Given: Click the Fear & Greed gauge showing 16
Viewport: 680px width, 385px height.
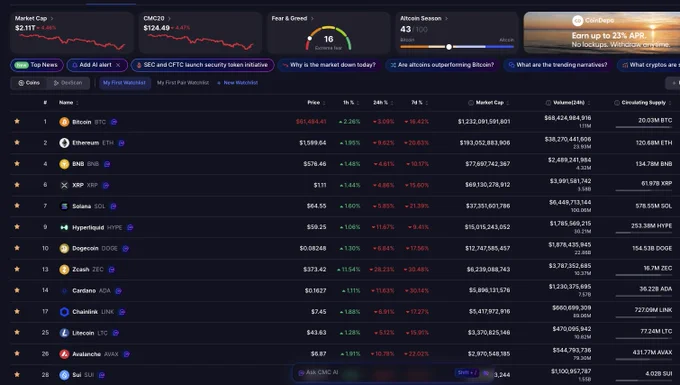Looking at the screenshot, I should [x=328, y=38].
